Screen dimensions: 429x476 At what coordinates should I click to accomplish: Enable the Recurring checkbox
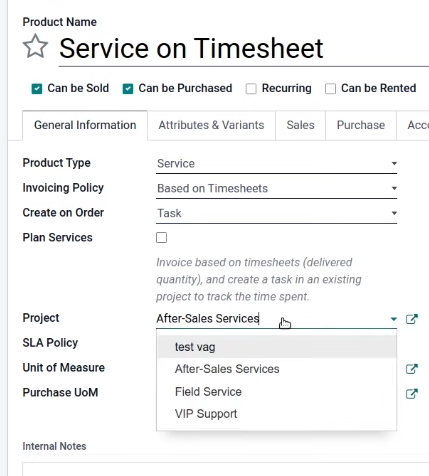pos(251,89)
